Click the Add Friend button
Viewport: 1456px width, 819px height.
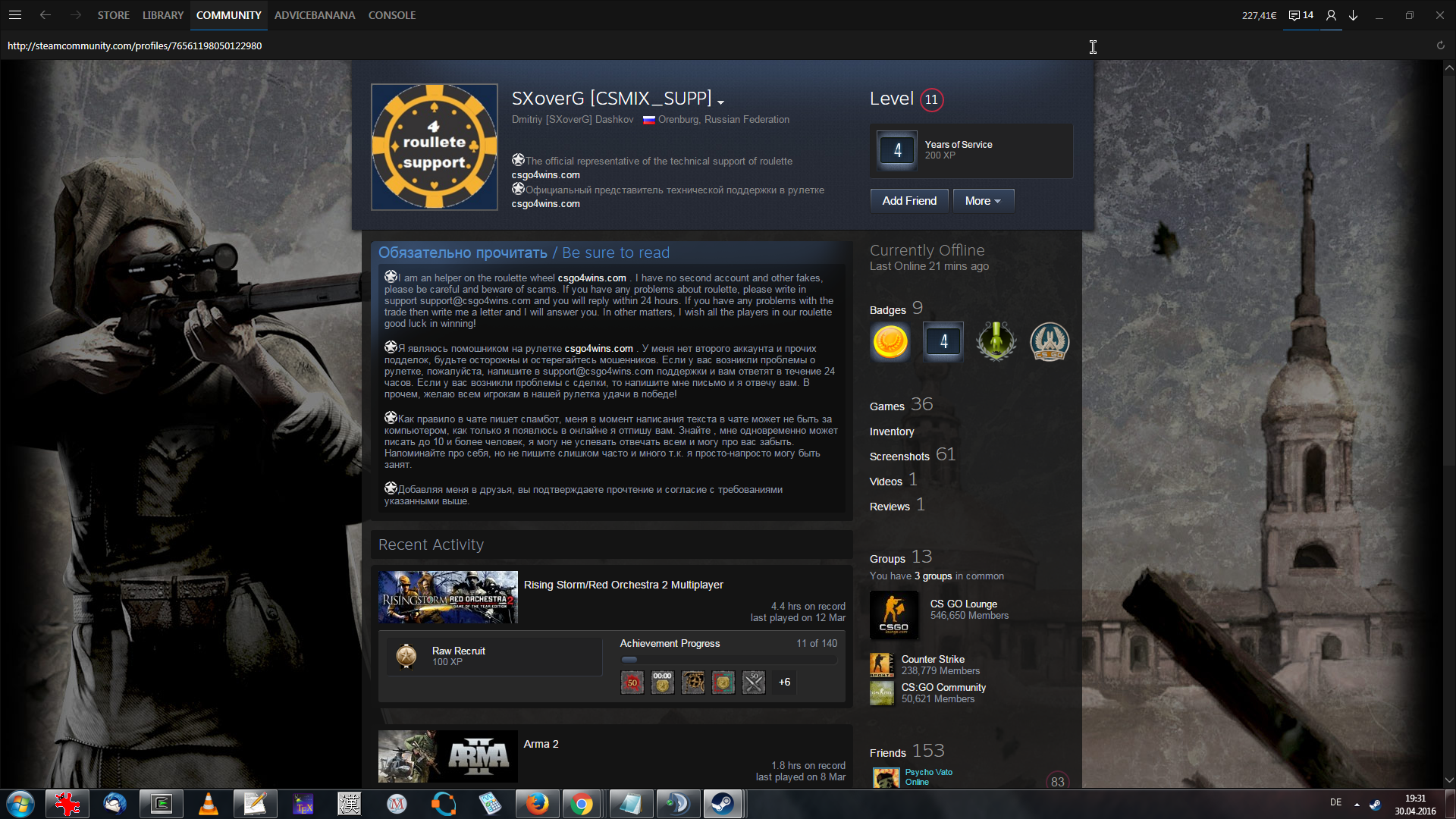coord(908,201)
